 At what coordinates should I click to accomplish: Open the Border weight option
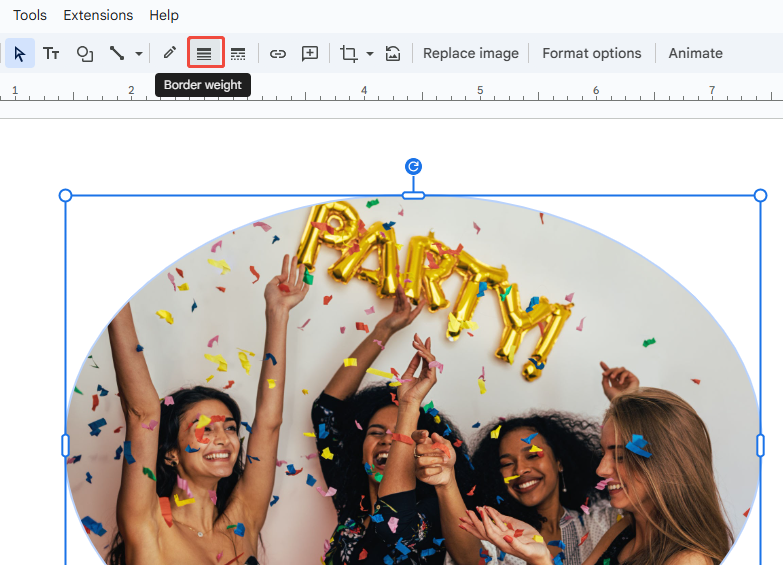pos(204,54)
